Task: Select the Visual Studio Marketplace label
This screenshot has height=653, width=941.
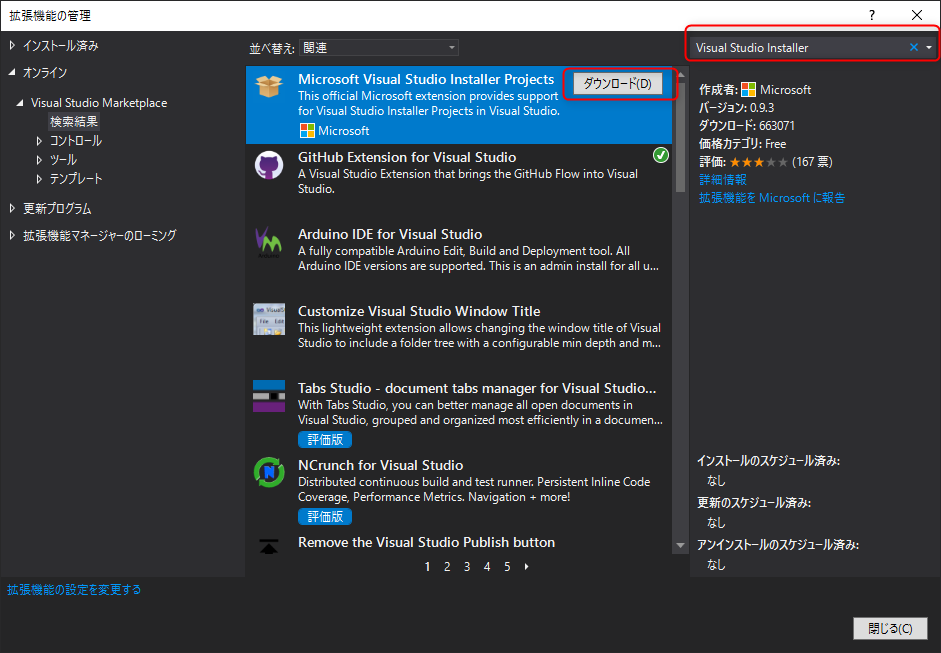Action: [x=99, y=103]
